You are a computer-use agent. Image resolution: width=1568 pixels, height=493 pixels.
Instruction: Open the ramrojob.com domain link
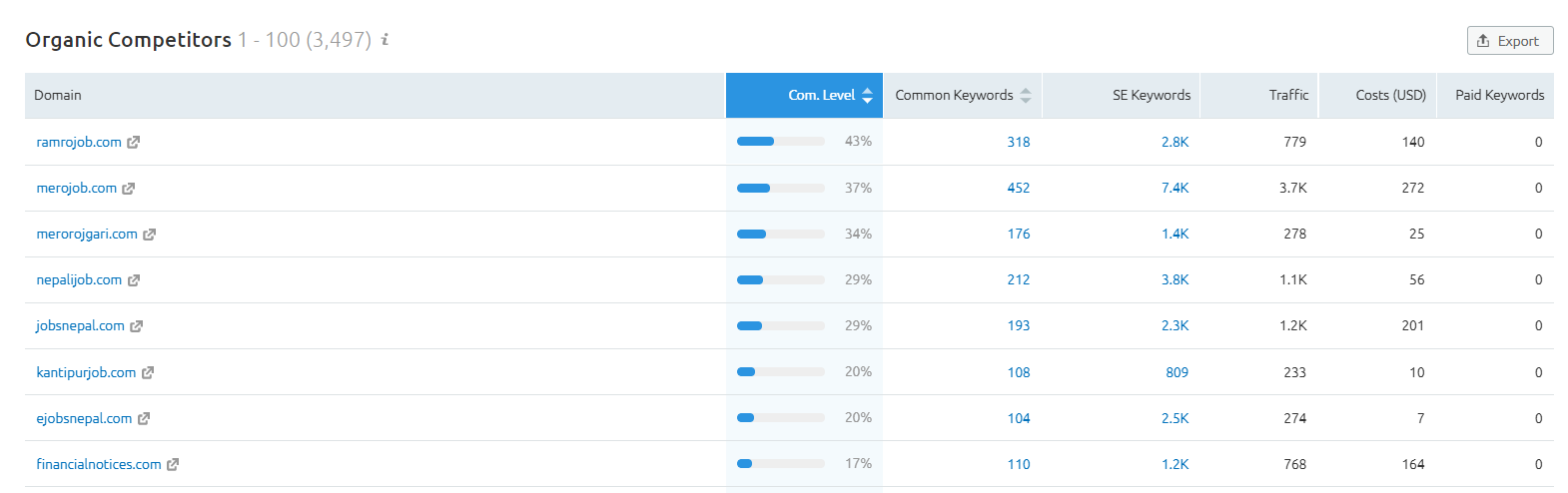[x=79, y=143]
